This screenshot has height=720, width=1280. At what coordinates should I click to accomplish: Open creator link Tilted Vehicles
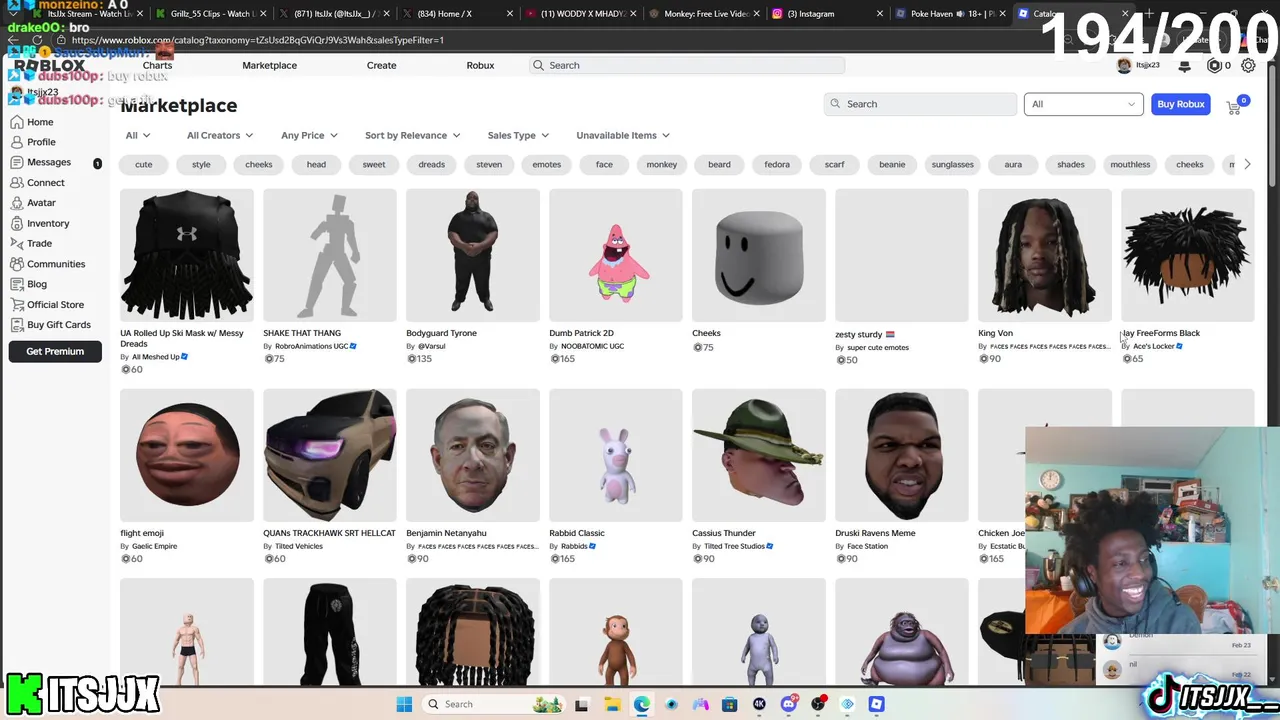pyautogui.click(x=299, y=546)
